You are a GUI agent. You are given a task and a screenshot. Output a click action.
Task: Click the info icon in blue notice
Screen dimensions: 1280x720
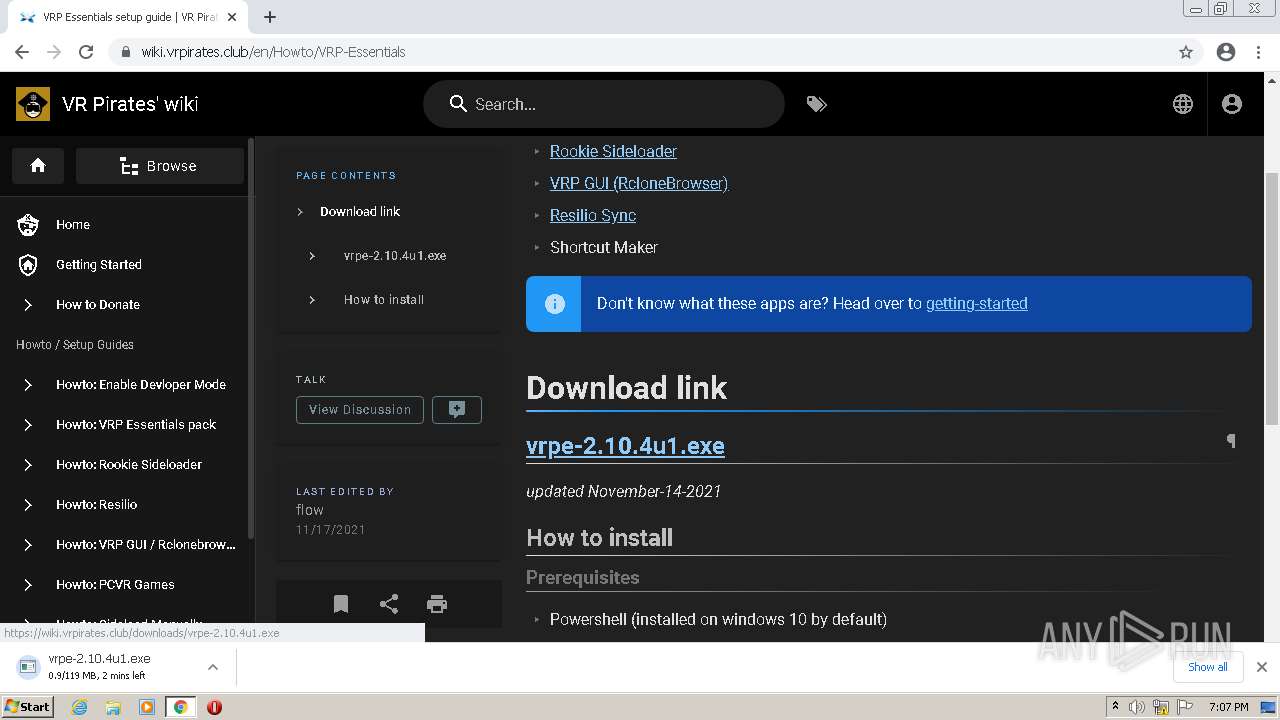pyautogui.click(x=554, y=304)
